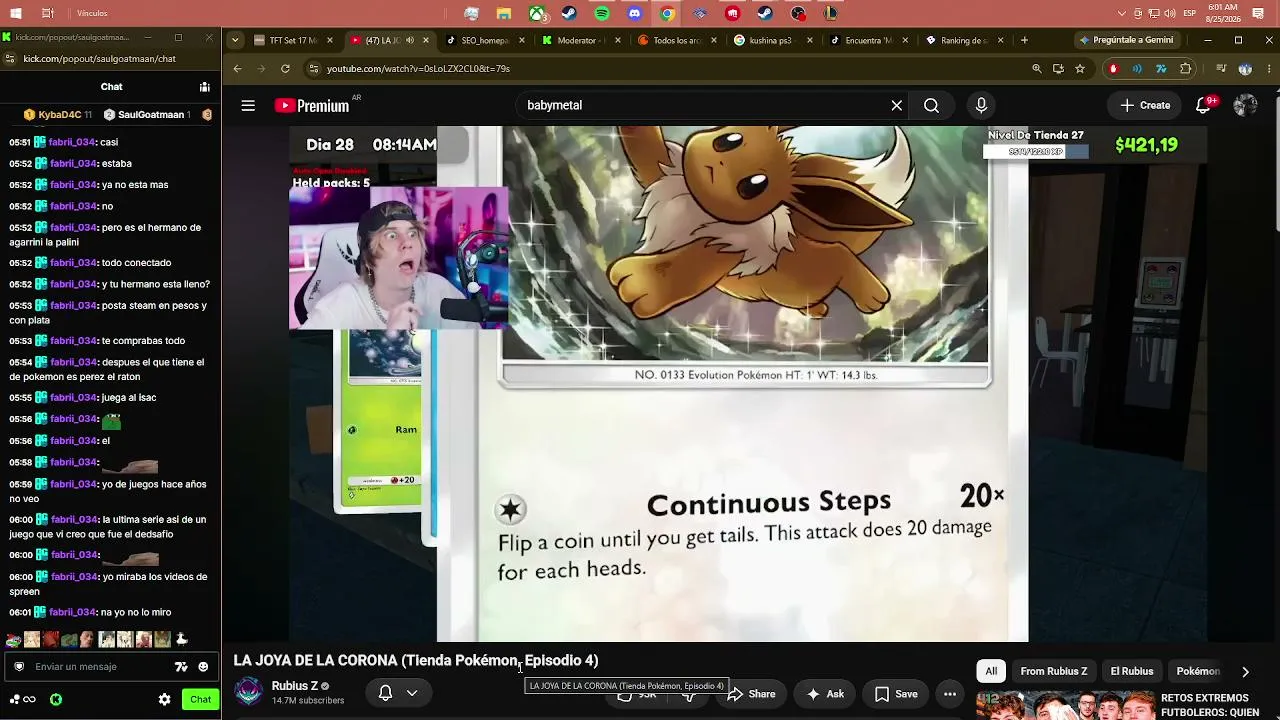Image resolution: width=1280 pixels, height=720 pixels.
Task: Open the Chrome three-dot menu
Action: (1269, 69)
